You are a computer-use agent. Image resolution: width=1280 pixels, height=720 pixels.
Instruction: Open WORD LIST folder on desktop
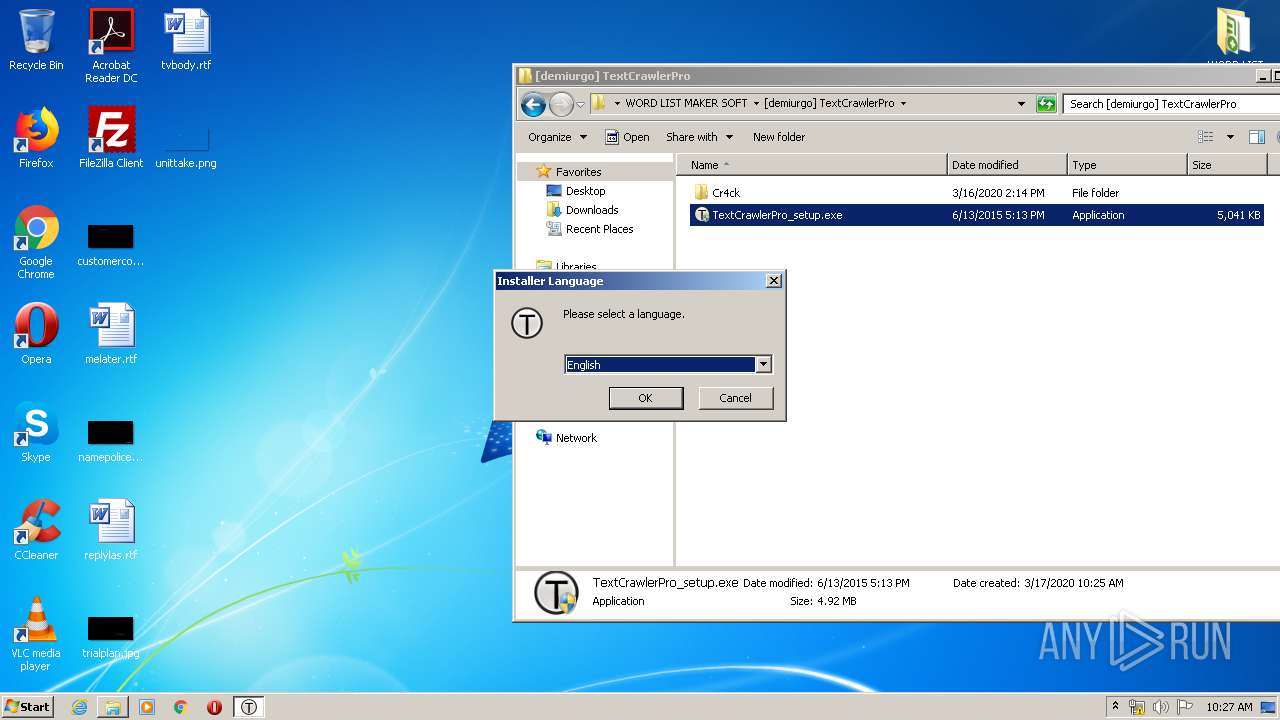[x=1235, y=36]
